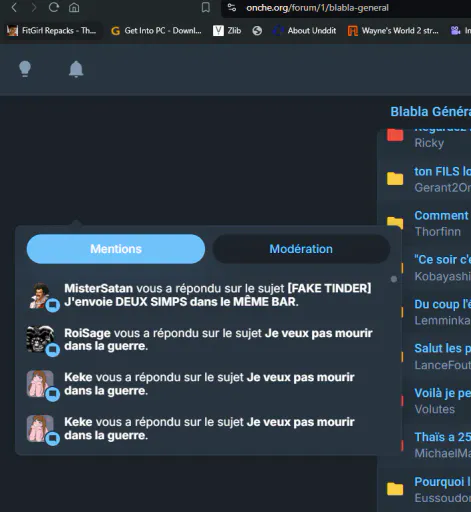Switch to the Mentions tab

116,249
